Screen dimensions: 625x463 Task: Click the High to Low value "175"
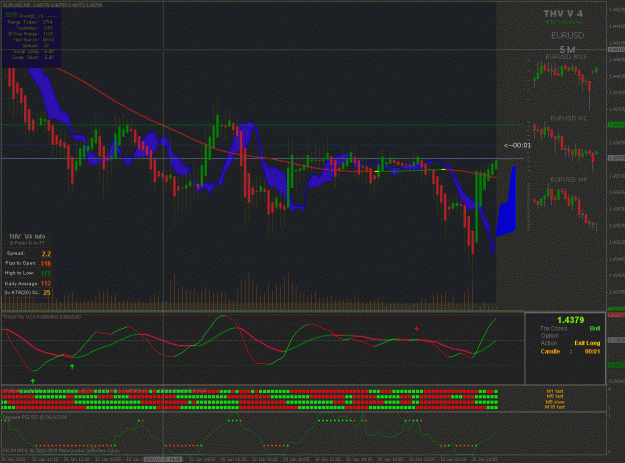(46, 273)
